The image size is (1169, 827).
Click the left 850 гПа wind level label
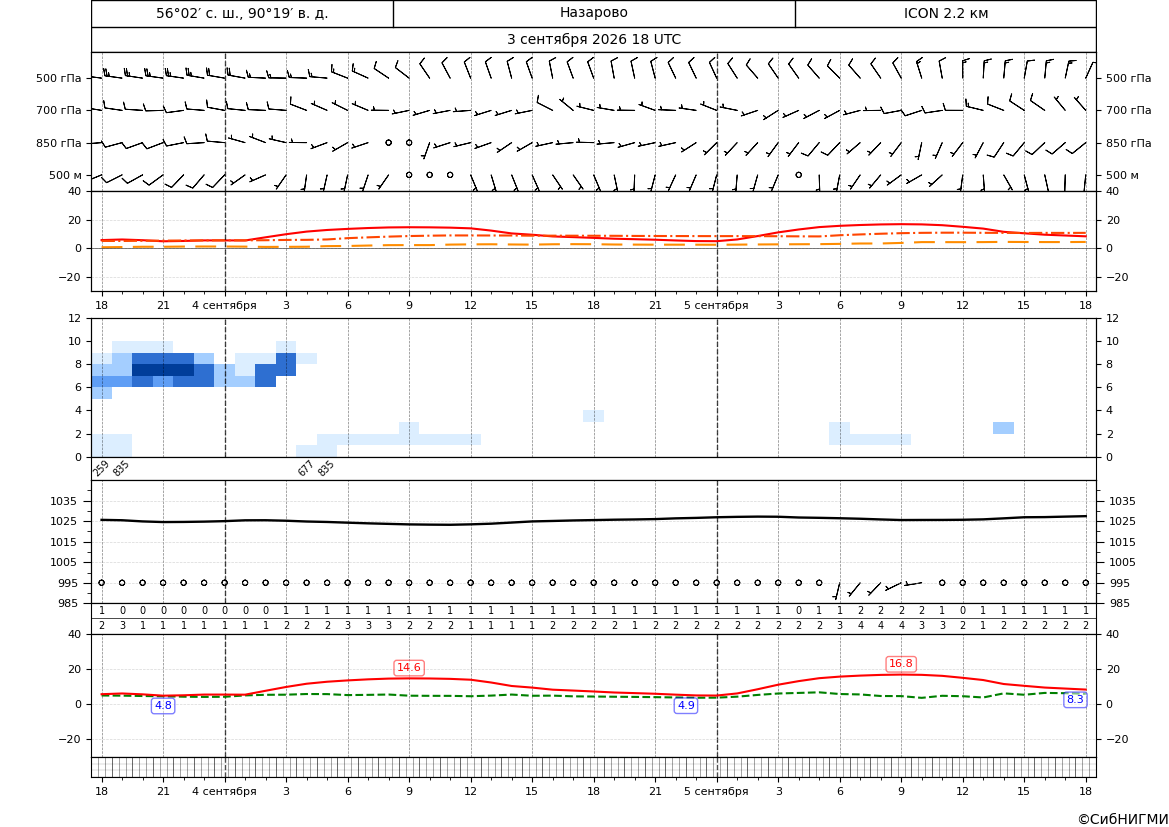click(58, 143)
